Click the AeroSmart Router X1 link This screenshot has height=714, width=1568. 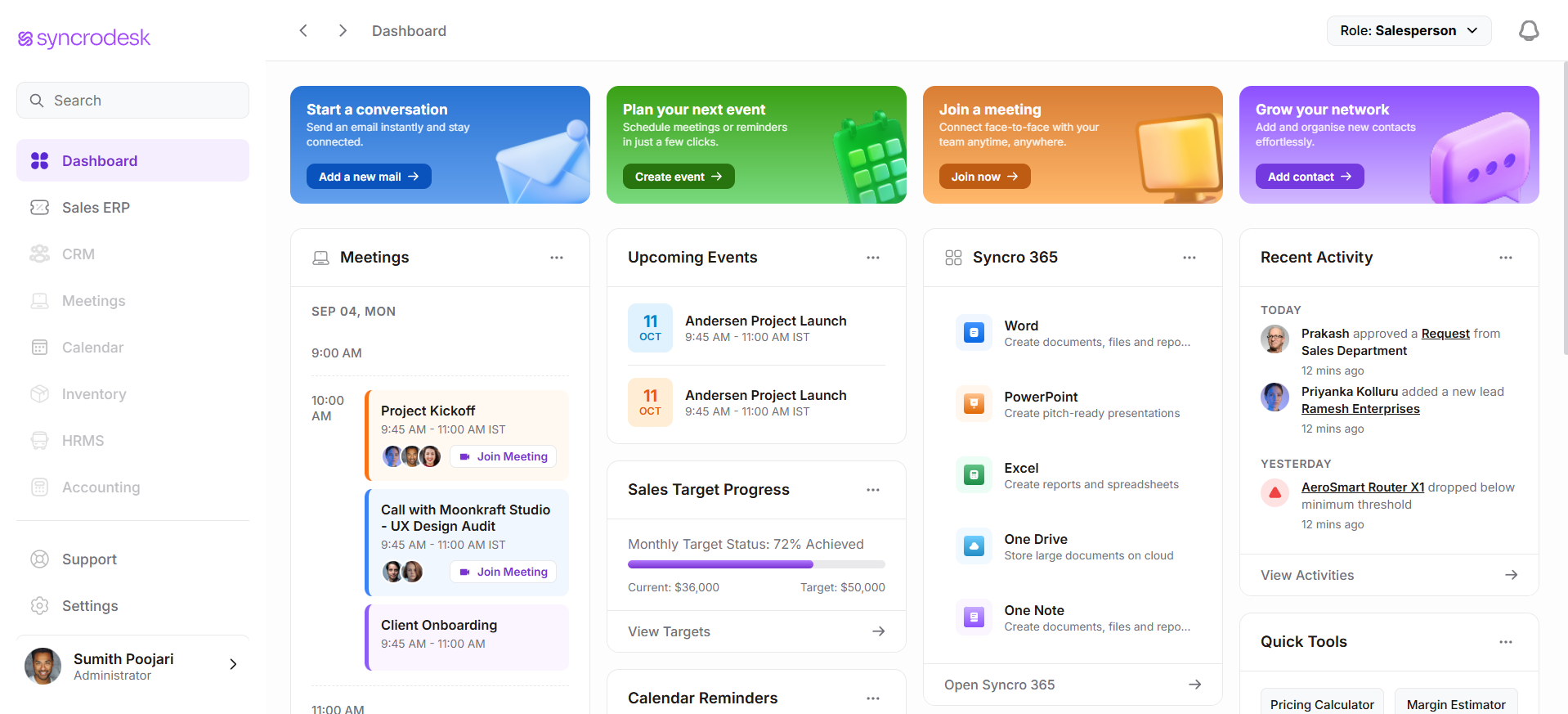[x=1363, y=487]
